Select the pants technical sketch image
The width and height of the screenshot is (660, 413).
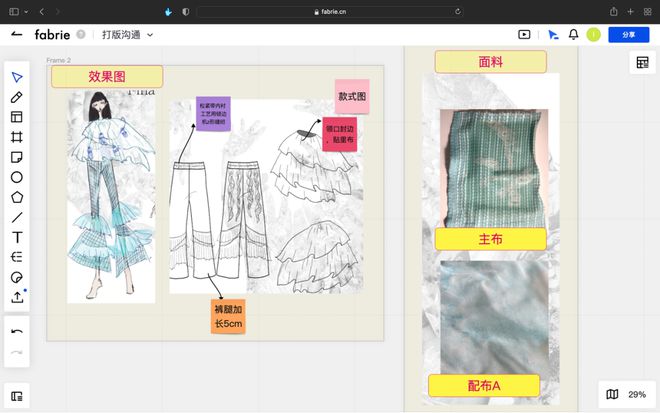(x=266, y=196)
